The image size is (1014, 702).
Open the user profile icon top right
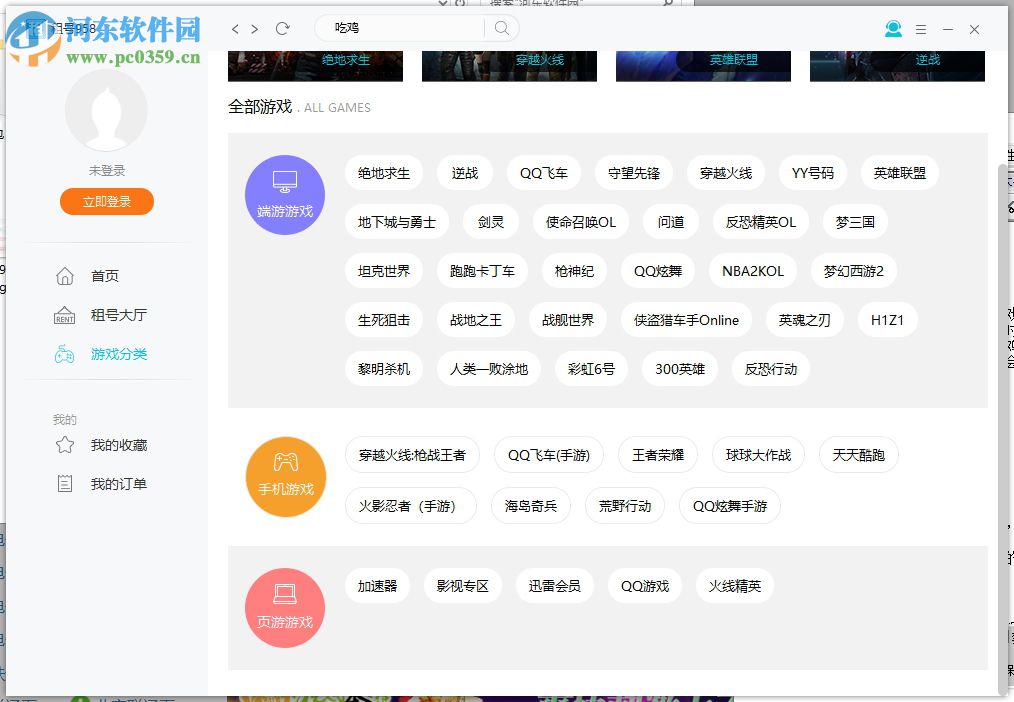tap(893, 29)
